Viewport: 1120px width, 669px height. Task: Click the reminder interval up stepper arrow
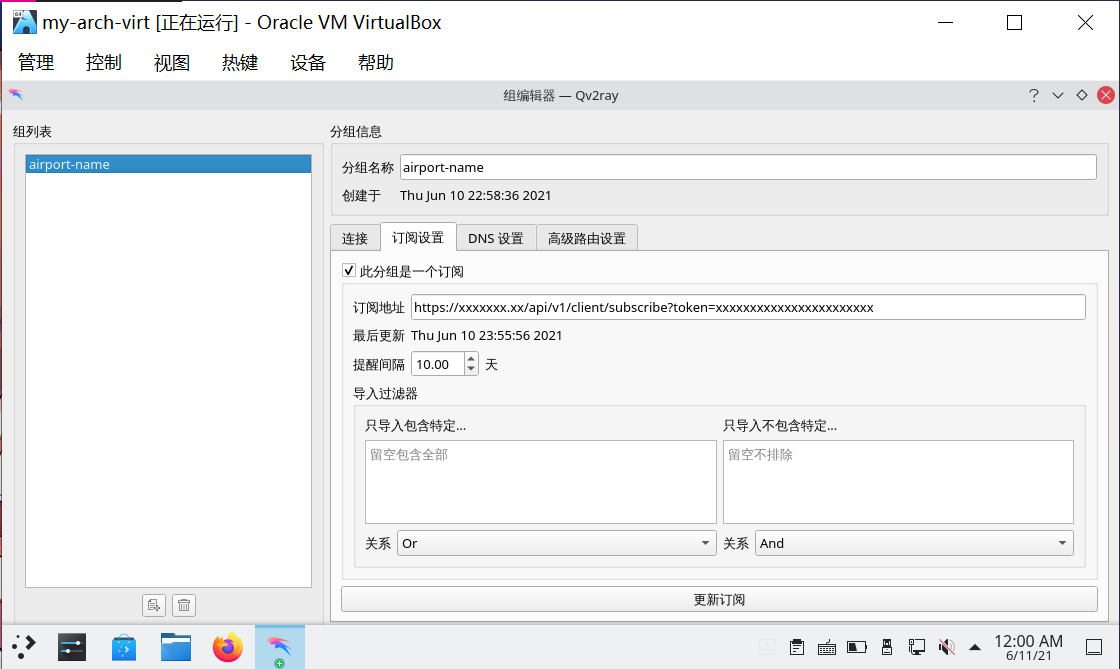[x=470, y=359]
